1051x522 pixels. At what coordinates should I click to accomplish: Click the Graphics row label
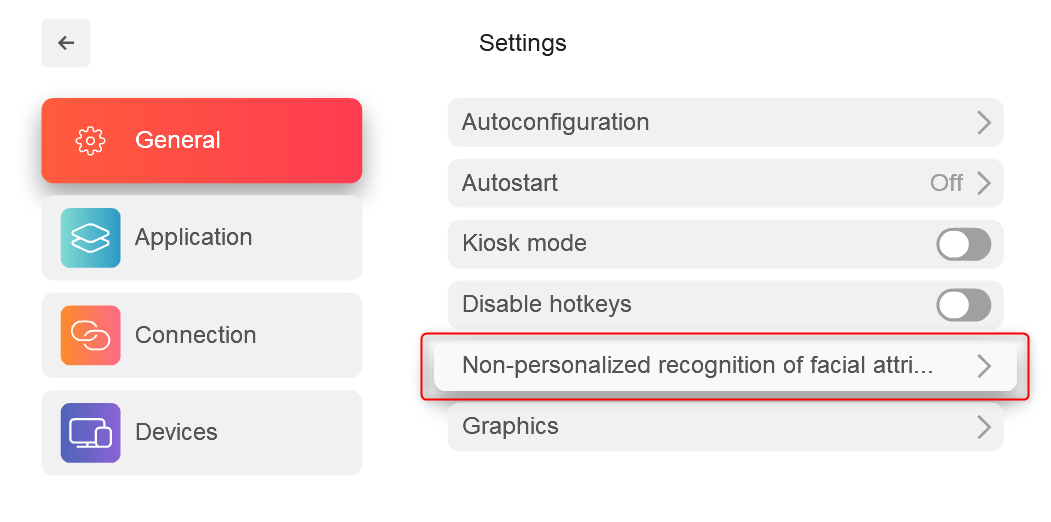click(x=510, y=426)
